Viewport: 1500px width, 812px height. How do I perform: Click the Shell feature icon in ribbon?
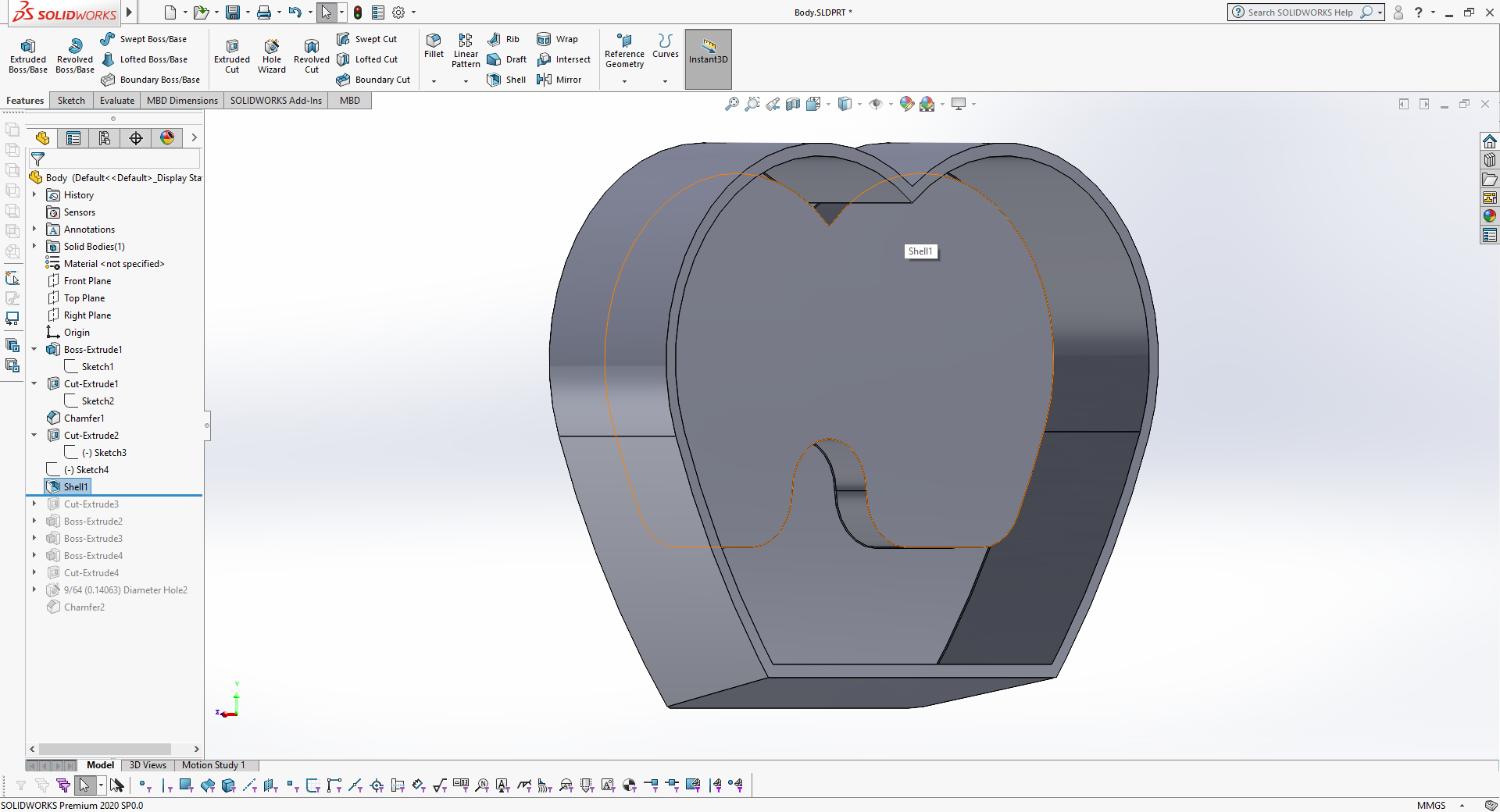pos(506,80)
